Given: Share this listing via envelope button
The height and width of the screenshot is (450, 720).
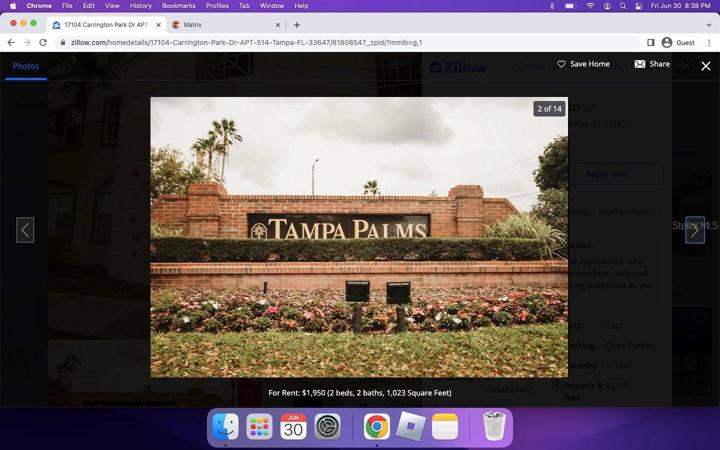Looking at the screenshot, I should pyautogui.click(x=652, y=64).
